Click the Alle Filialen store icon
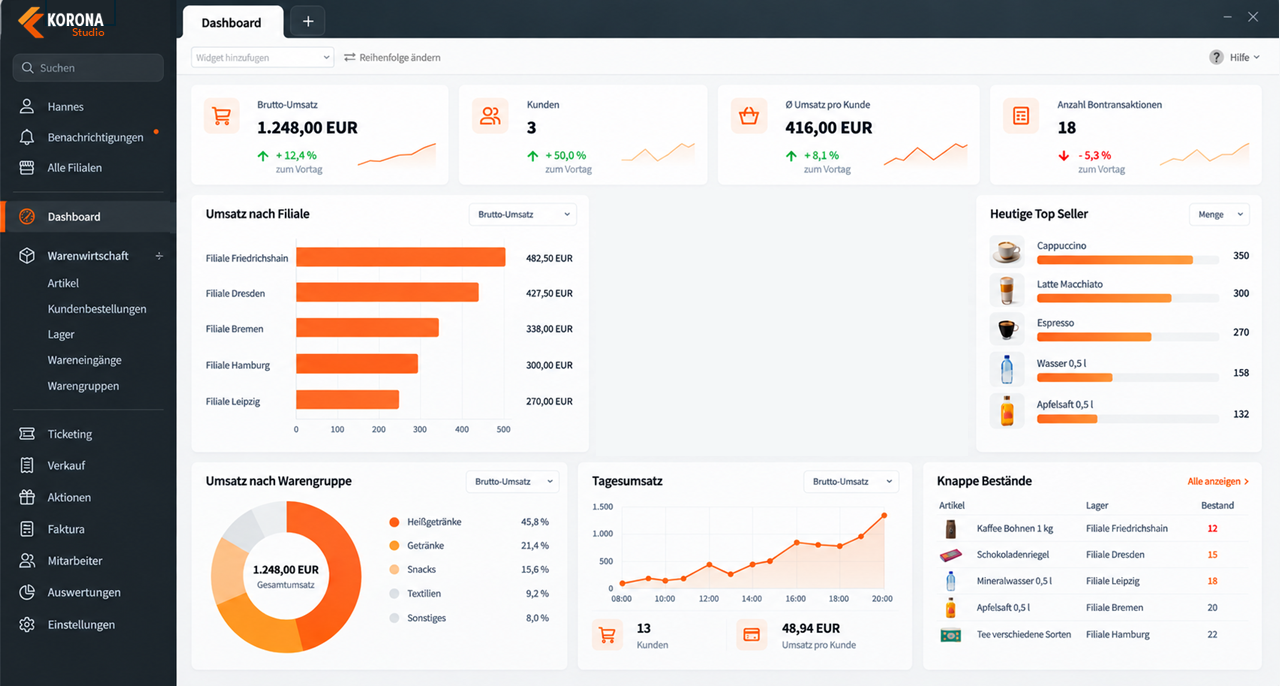Viewport: 1280px width, 686px height. coord(27,168)
